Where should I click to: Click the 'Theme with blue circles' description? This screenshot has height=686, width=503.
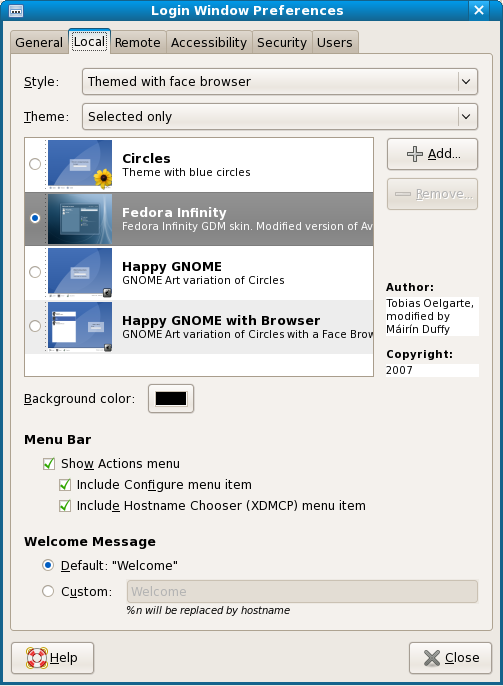click(x=186, y=172)
